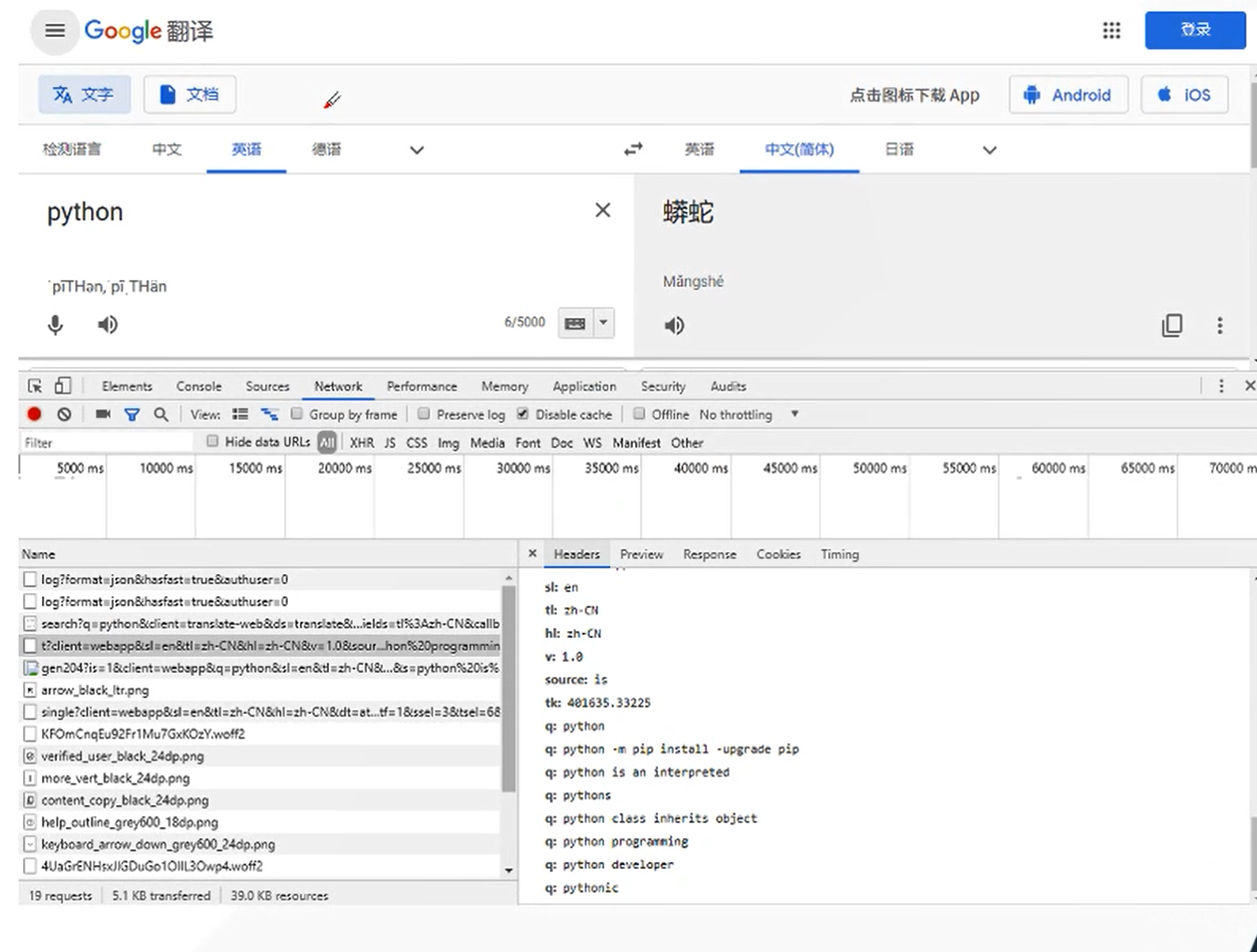Open the Performance tab
The height and width of the screenshot is (952, 1257).
422,386
